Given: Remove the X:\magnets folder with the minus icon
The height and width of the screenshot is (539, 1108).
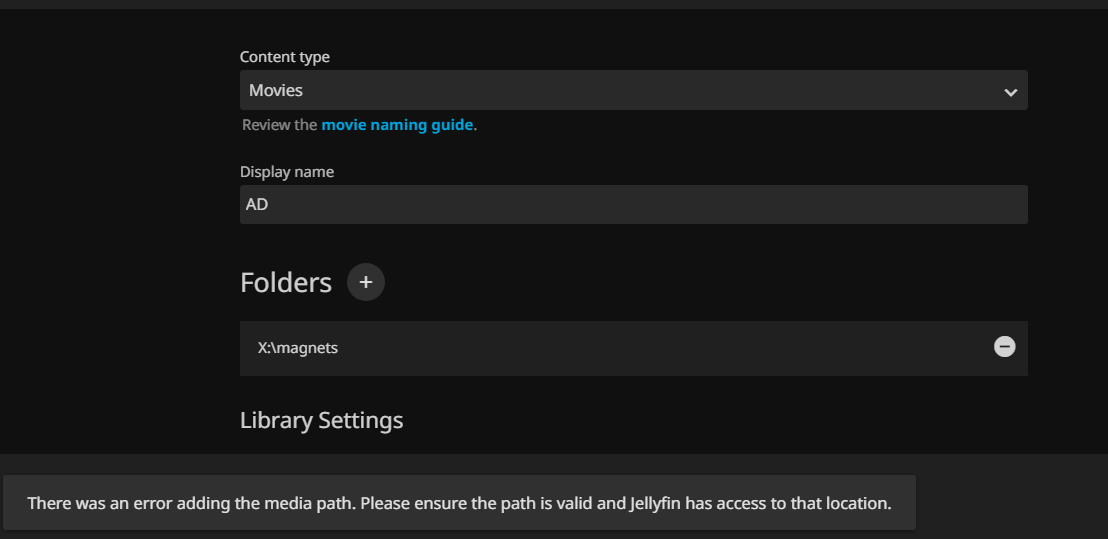Looking at the screenshot, I should point(1004,347).
